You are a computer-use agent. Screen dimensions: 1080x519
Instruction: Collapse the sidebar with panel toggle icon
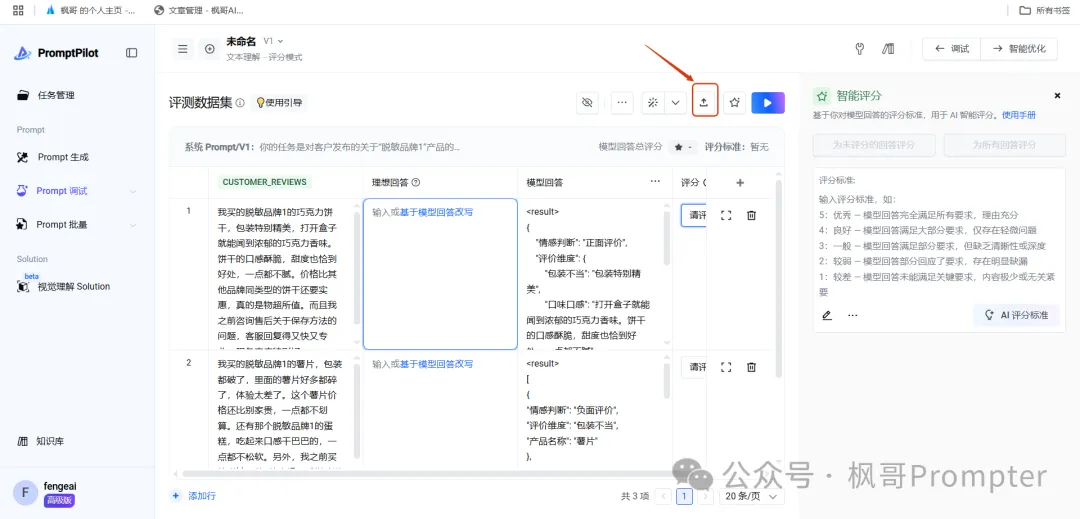coord(132,53)
